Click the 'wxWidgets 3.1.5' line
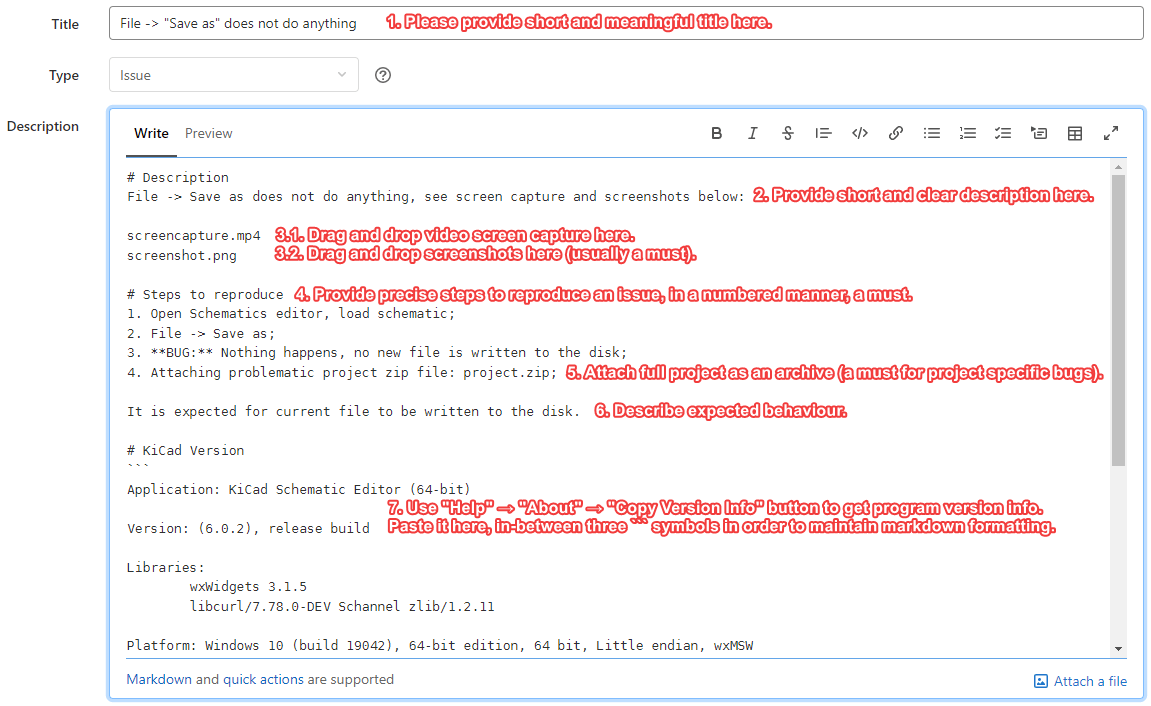The image size is (1151, 706). coord(248,587)
